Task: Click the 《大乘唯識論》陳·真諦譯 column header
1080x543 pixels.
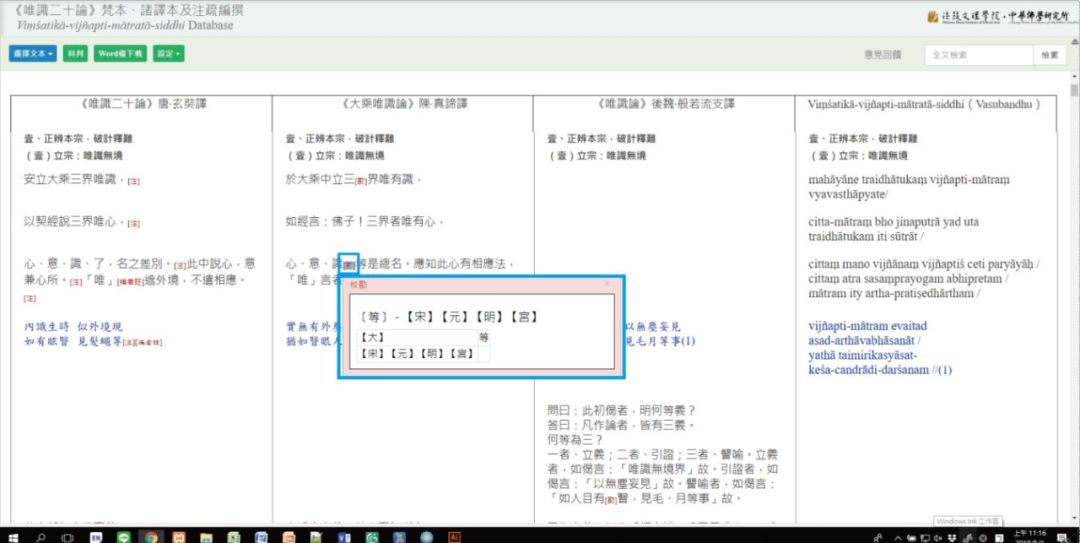Action: click(402, 104)
